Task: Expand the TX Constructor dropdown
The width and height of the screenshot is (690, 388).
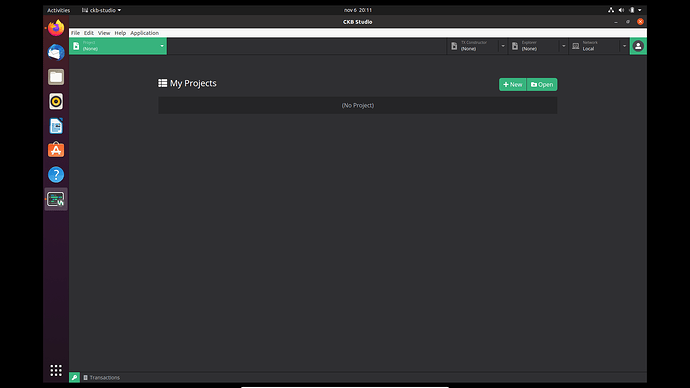Action: click(x=478, y=46)
